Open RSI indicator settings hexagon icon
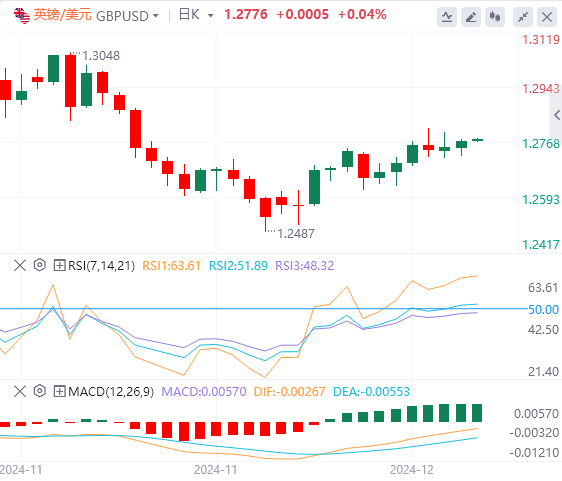The width and height of the screenshot is (562, 481). tap(39, 265)
